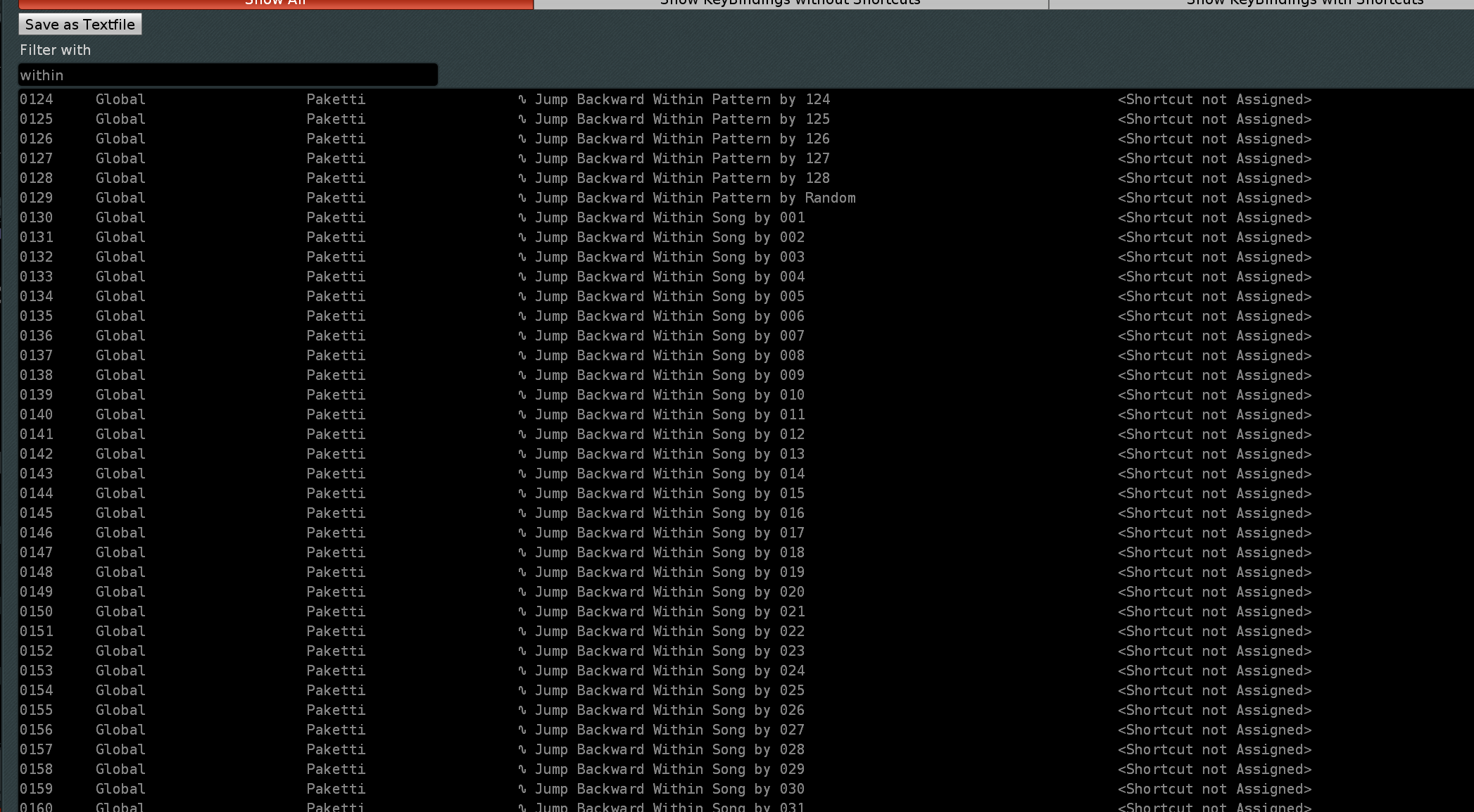Screen dimensions: 1474x812
Task: Click the Global cell on row 0126
Action: coord(120,139)
